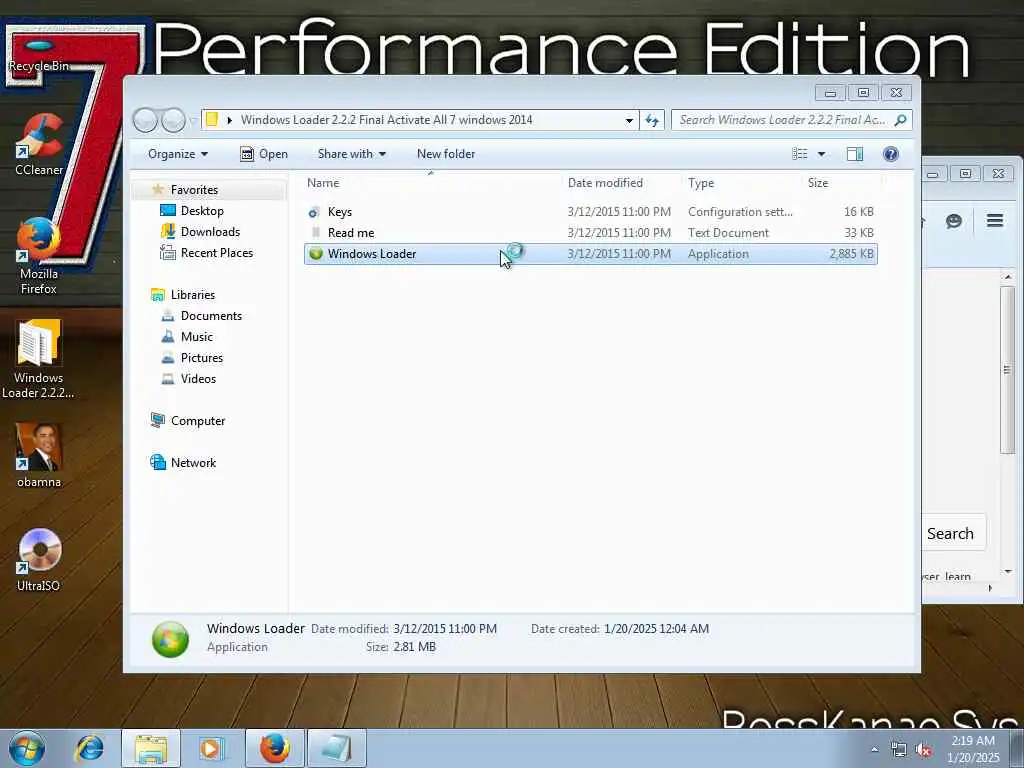The height and width of the screenshot is (768, 1024).
Task: Click the chat bubble icon in Firefox window
Action: tap(953, 221)
